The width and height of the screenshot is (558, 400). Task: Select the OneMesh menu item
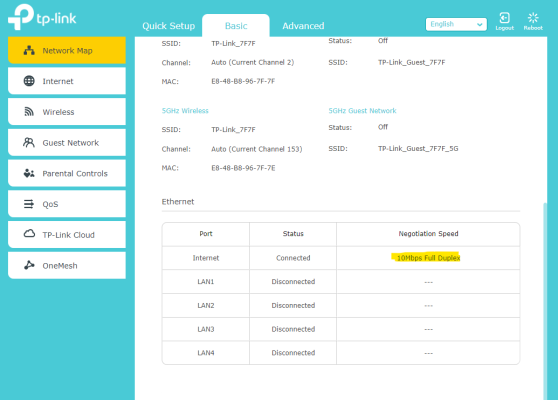(x=67, y=265)
